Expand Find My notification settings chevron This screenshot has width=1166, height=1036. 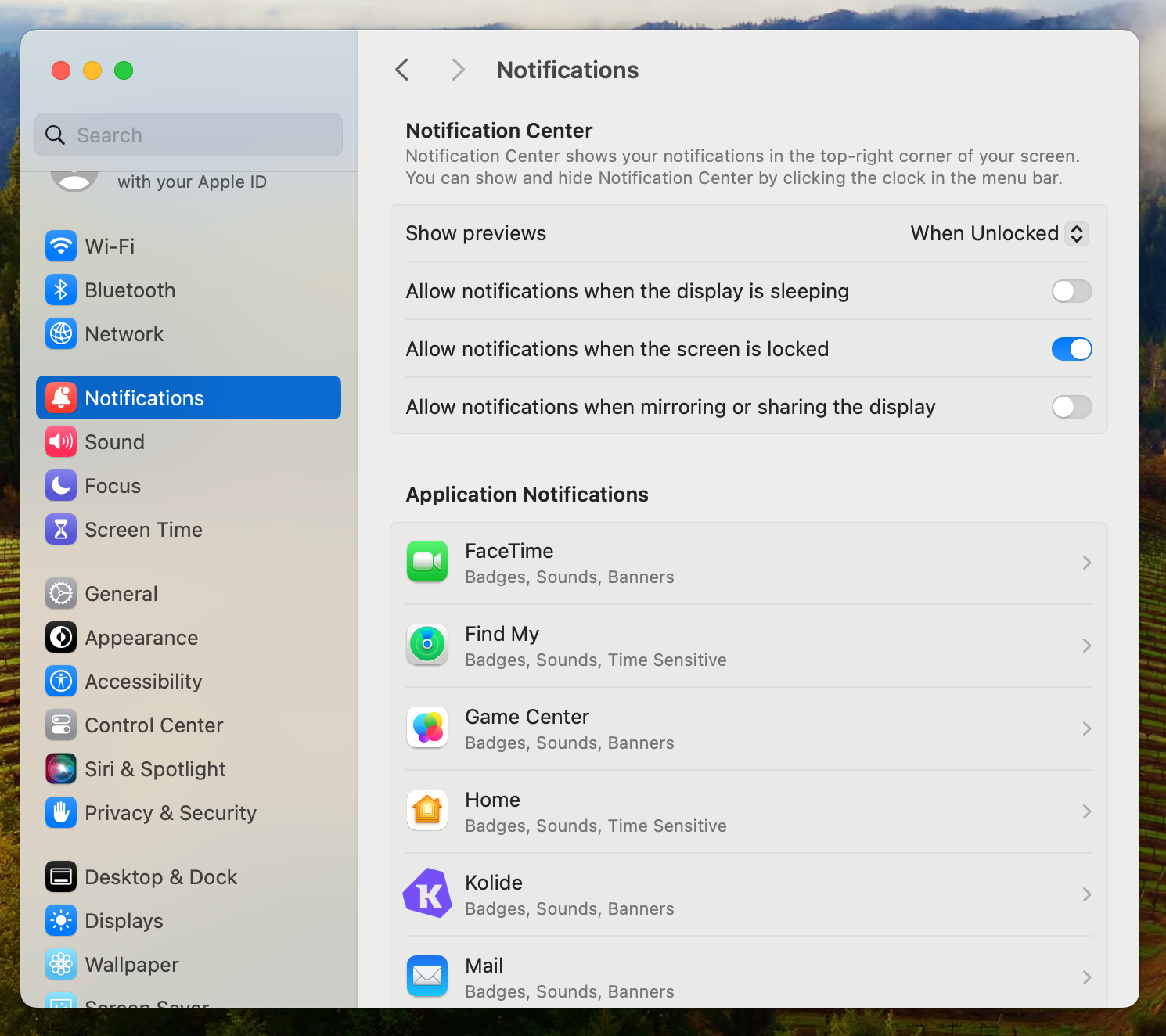tap(1086, 646)
